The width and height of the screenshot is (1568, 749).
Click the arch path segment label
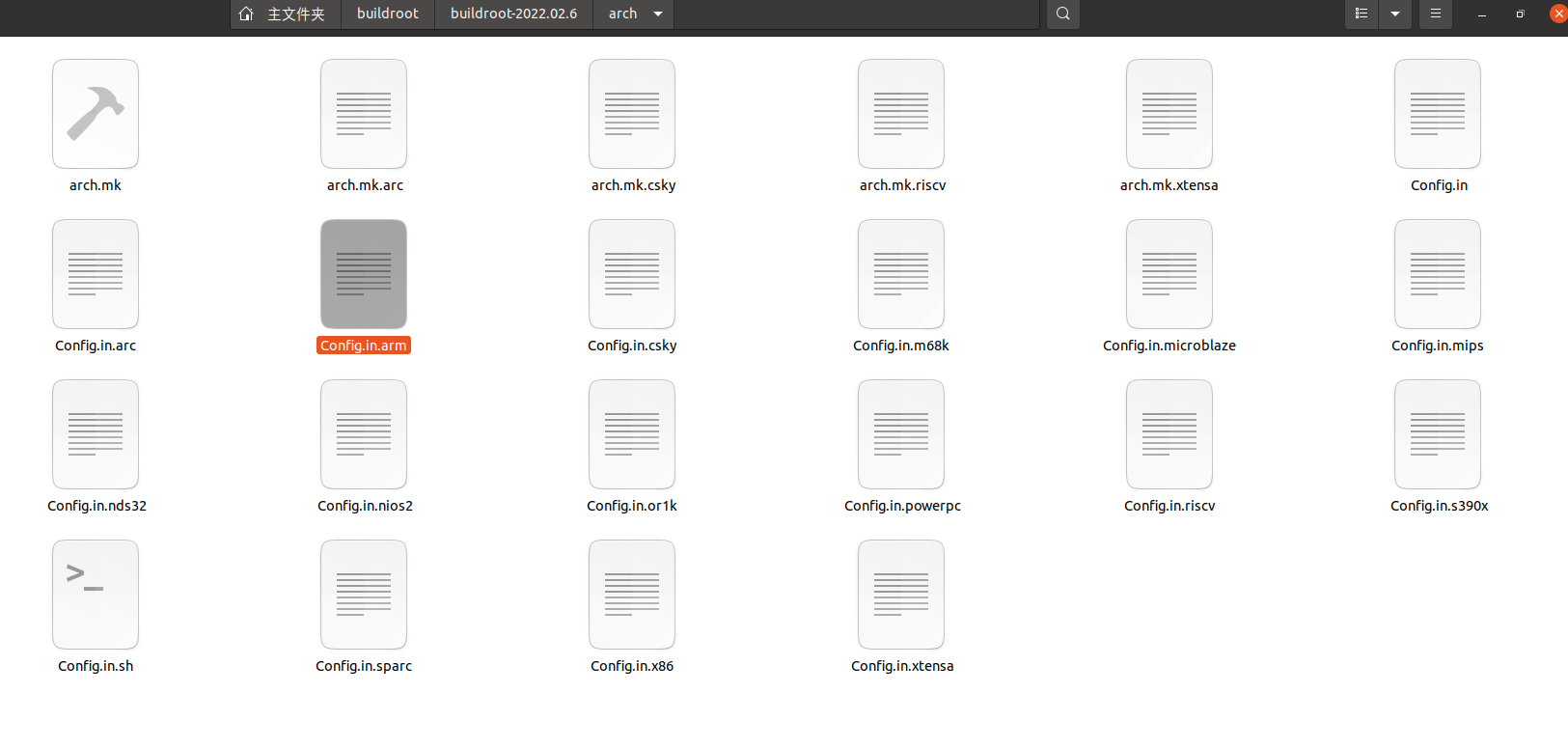pyautogui.click(x=622, y=14)
